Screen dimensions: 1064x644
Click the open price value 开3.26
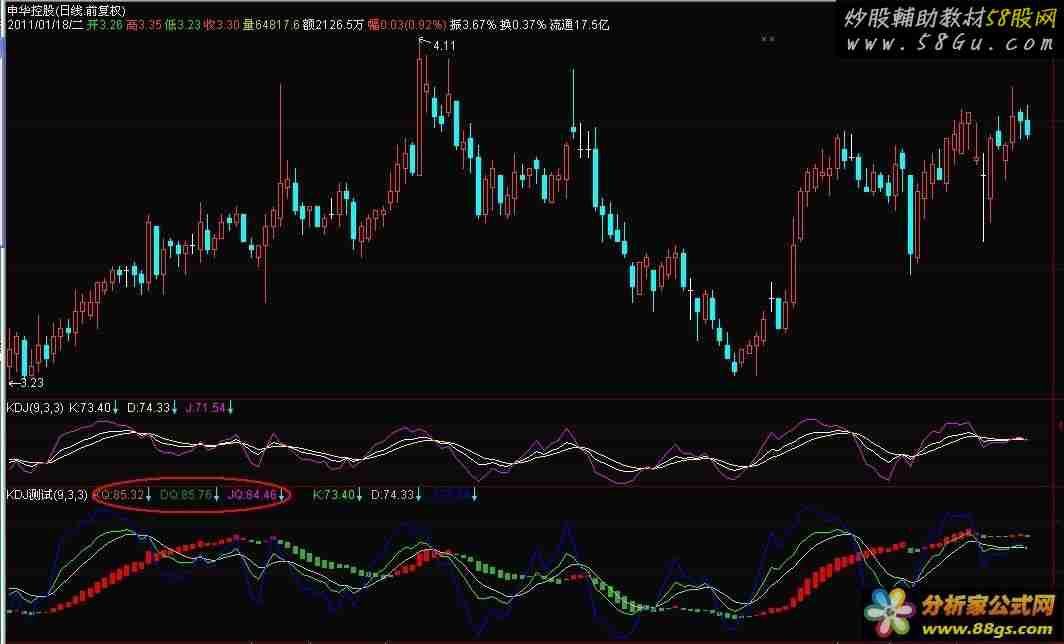click(x=104, y=25)
